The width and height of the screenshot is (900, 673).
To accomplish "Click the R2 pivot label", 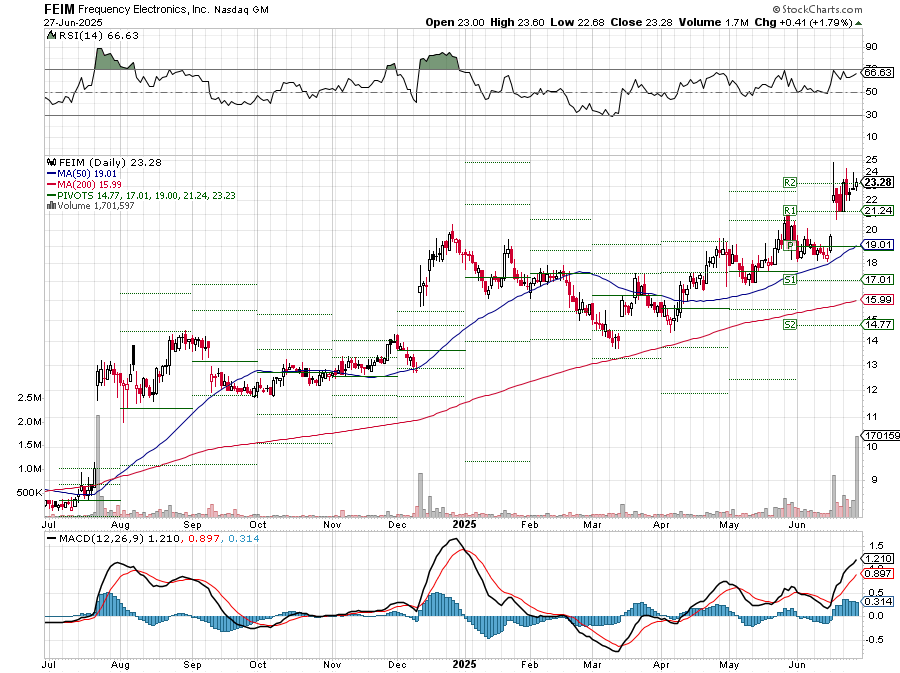I will (x=790, y=182).
